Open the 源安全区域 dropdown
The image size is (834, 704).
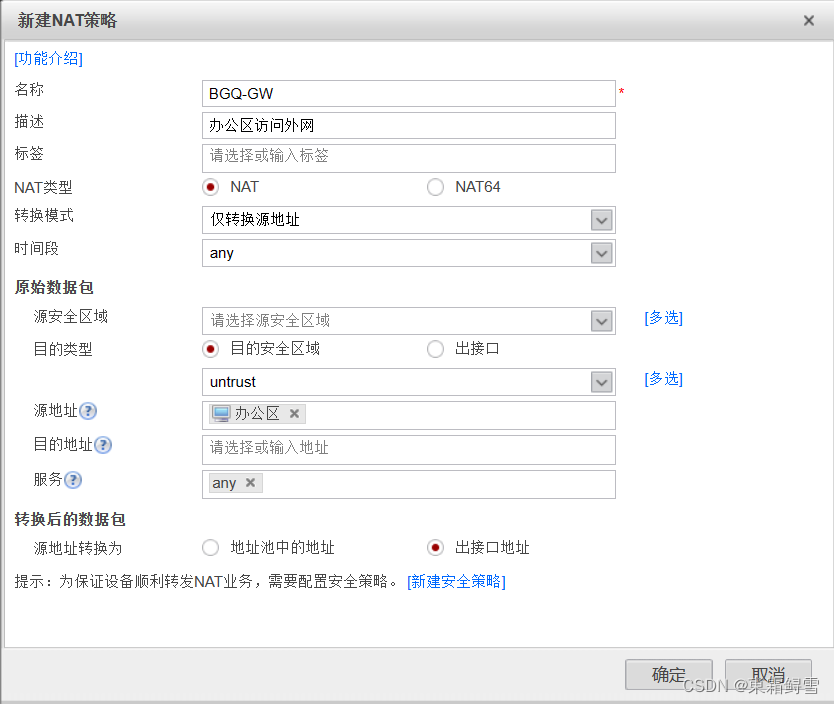click(602, 321)
